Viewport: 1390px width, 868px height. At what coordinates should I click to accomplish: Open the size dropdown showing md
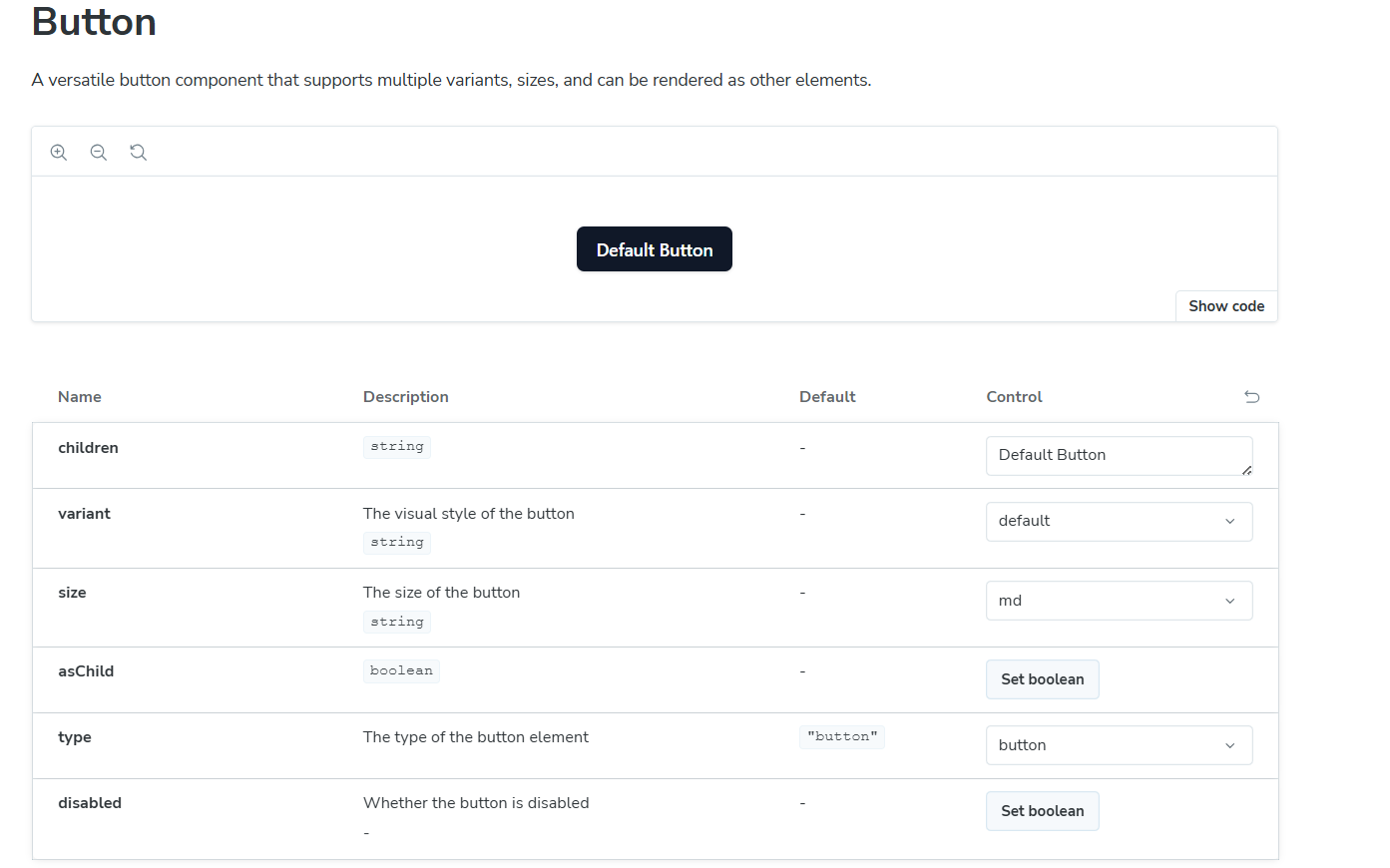click(1119, 601)
